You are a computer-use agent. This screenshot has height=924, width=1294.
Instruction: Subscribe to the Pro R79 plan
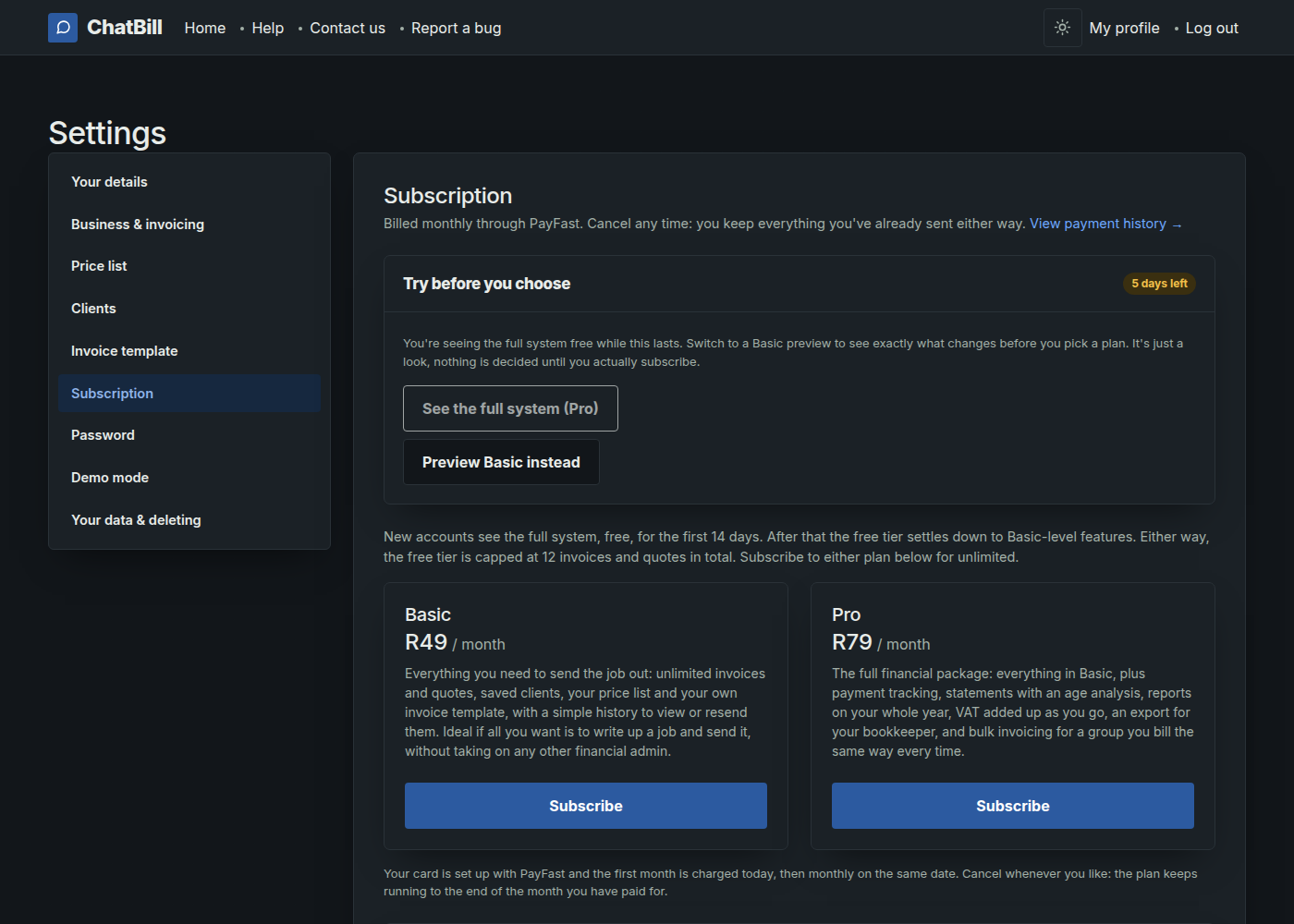(1013, 806)
